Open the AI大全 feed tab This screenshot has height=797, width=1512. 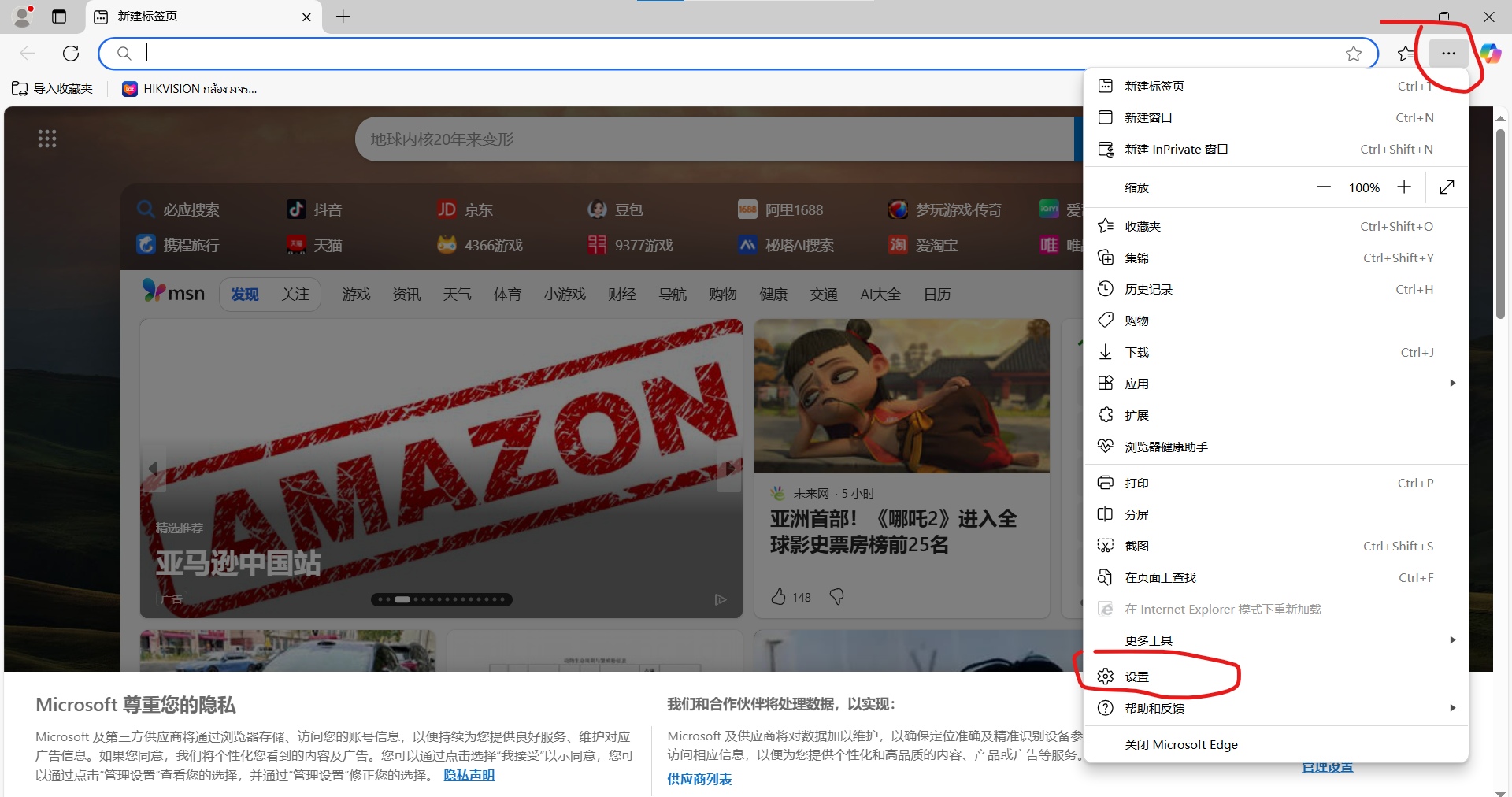click(x=880, y=295)
